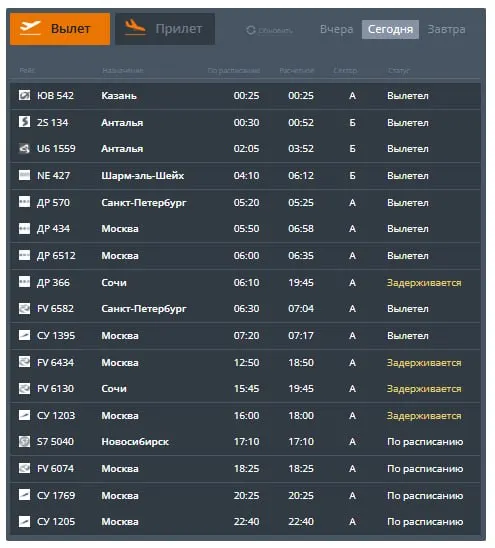Viewport: 495px width, 548px height.
Task: Click airline logo for flight NE 427
Action: point(24,175)
